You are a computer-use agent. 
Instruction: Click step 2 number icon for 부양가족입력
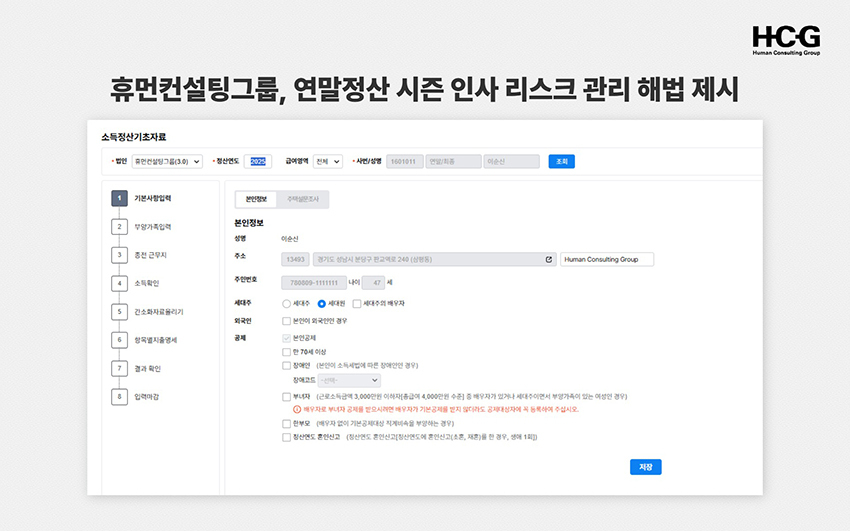pyautogui.click(x=119, y=227)
